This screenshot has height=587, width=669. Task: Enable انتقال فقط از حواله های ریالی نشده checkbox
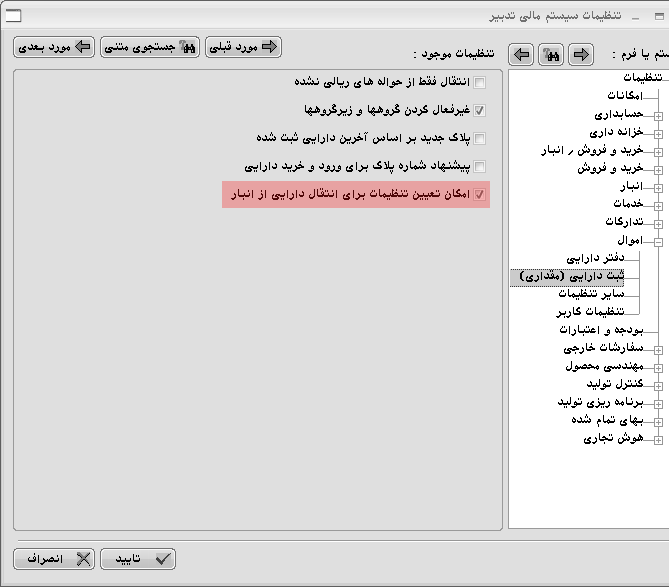[480, 82]
